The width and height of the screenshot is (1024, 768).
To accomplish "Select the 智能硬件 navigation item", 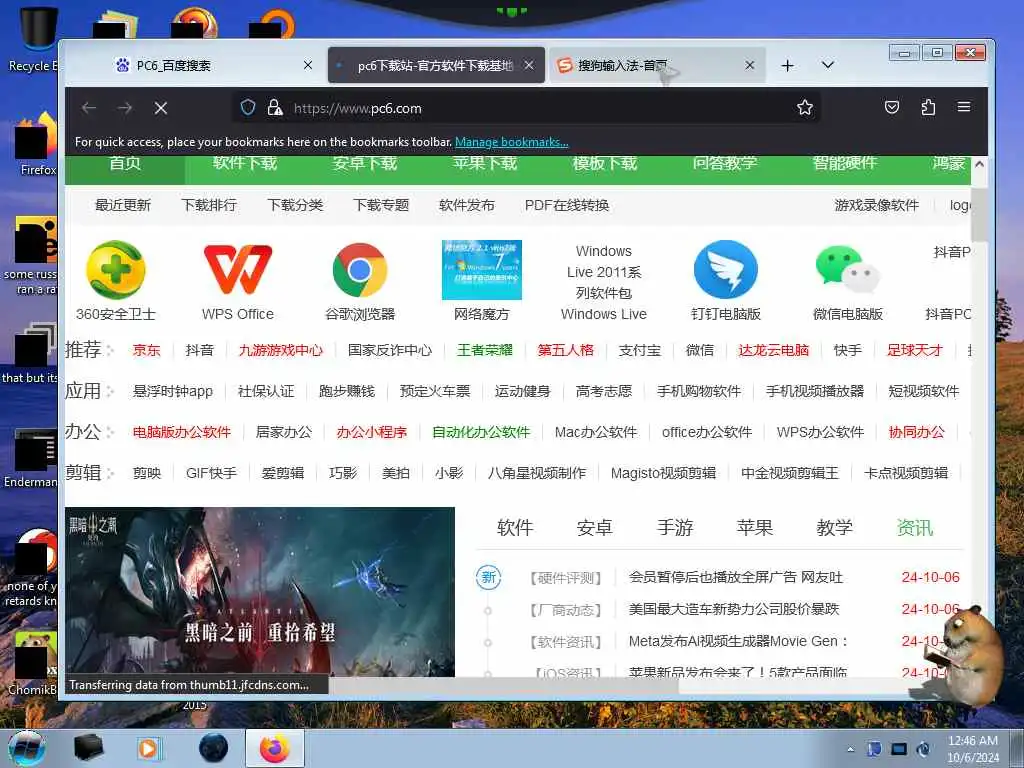I will click(x=844, y=163).
